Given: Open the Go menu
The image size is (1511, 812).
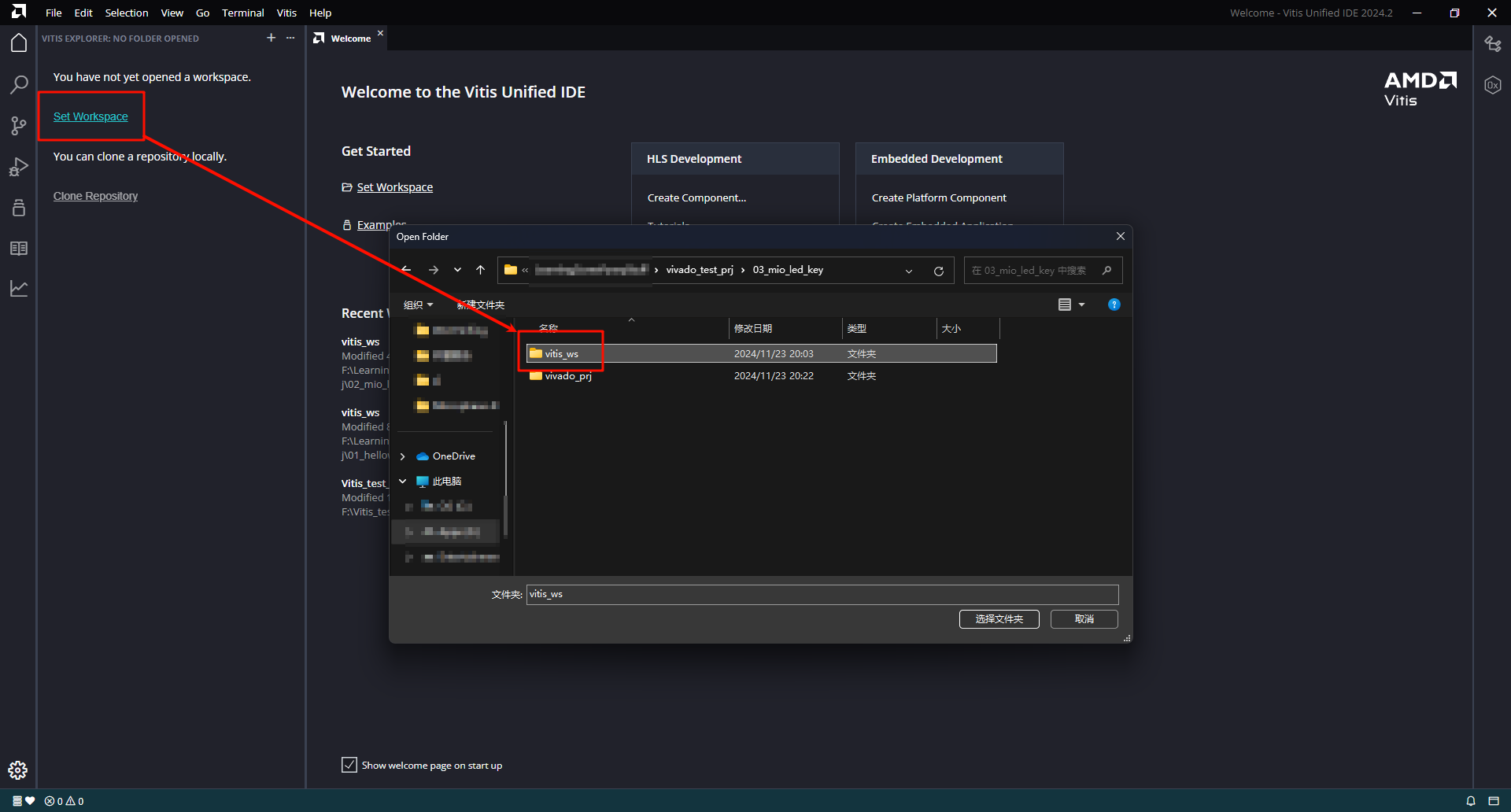Looking at the screenshot, I should [x=202, y=13].
